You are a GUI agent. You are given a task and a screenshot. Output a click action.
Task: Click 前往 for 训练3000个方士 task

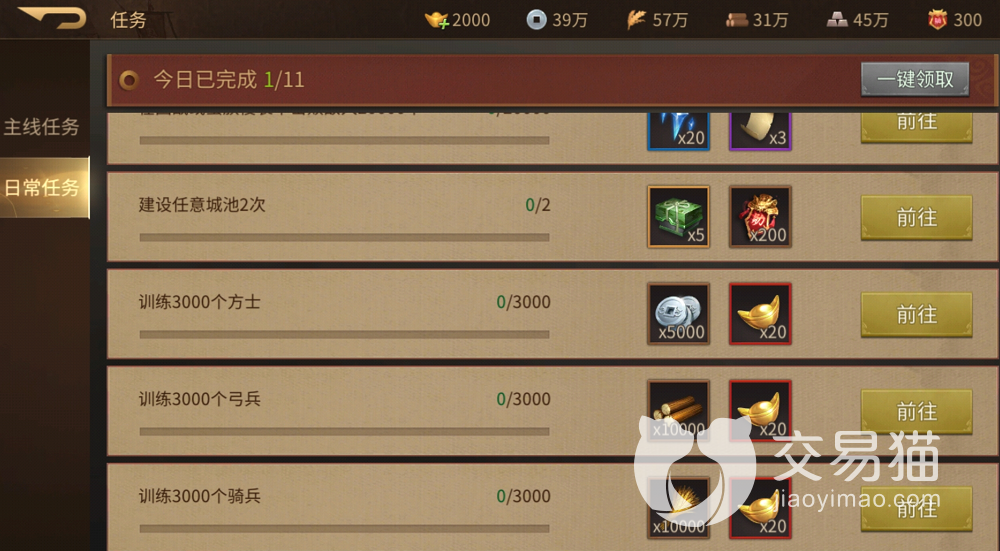click(916, 315)
